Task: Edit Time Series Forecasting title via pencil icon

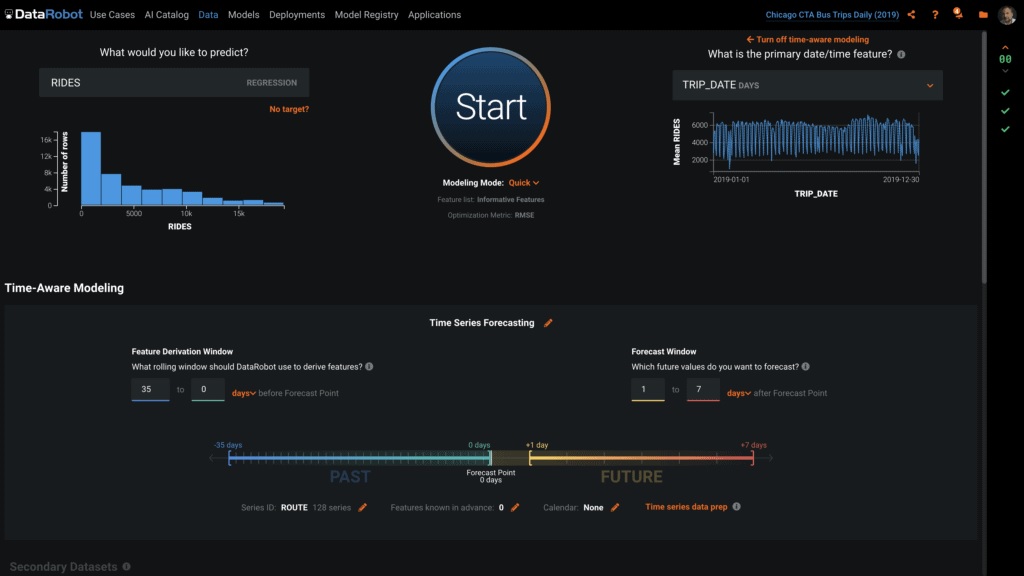Action: point(548,323)
